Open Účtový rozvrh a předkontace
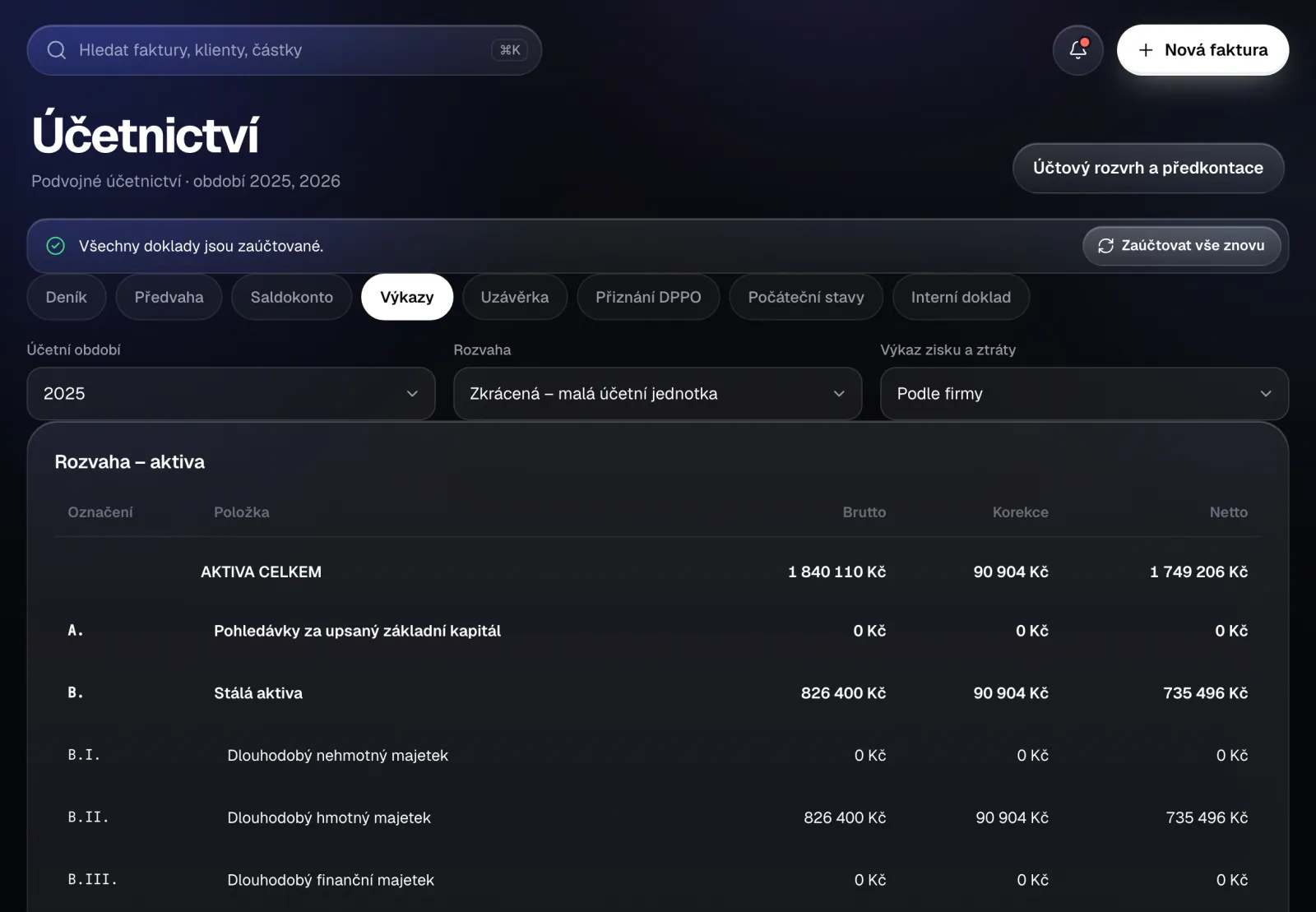 point(1148,168)
